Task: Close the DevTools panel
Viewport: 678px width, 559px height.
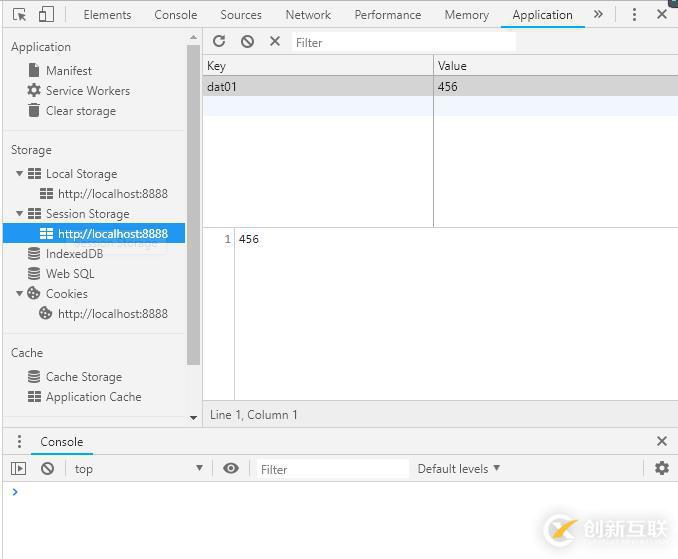Action: pyautogui.click(x=662, y=14)
